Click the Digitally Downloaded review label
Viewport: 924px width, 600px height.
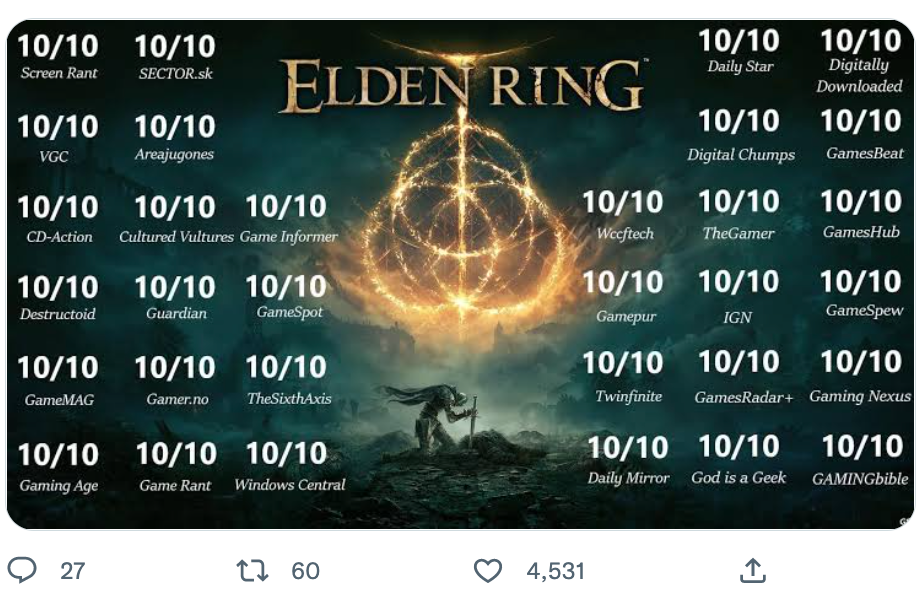(x=859, y=75)
